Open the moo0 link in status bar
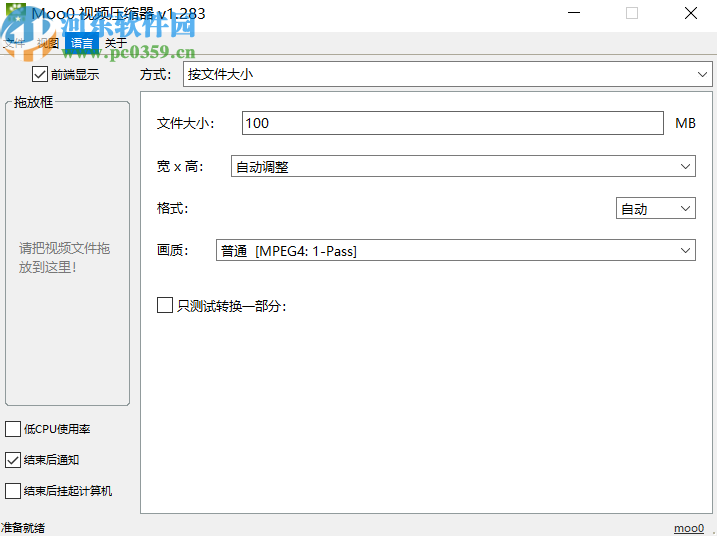Screen dimensions: 717x536 tap(689, 528)
